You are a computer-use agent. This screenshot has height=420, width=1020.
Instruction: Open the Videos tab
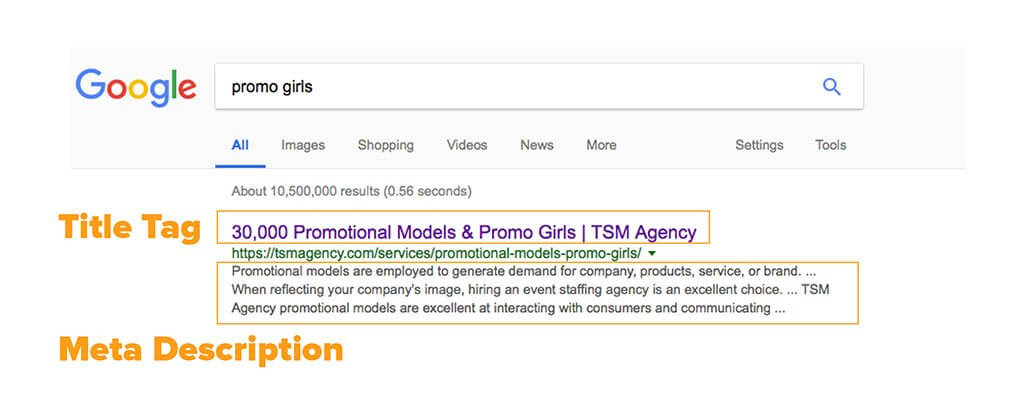467,145
